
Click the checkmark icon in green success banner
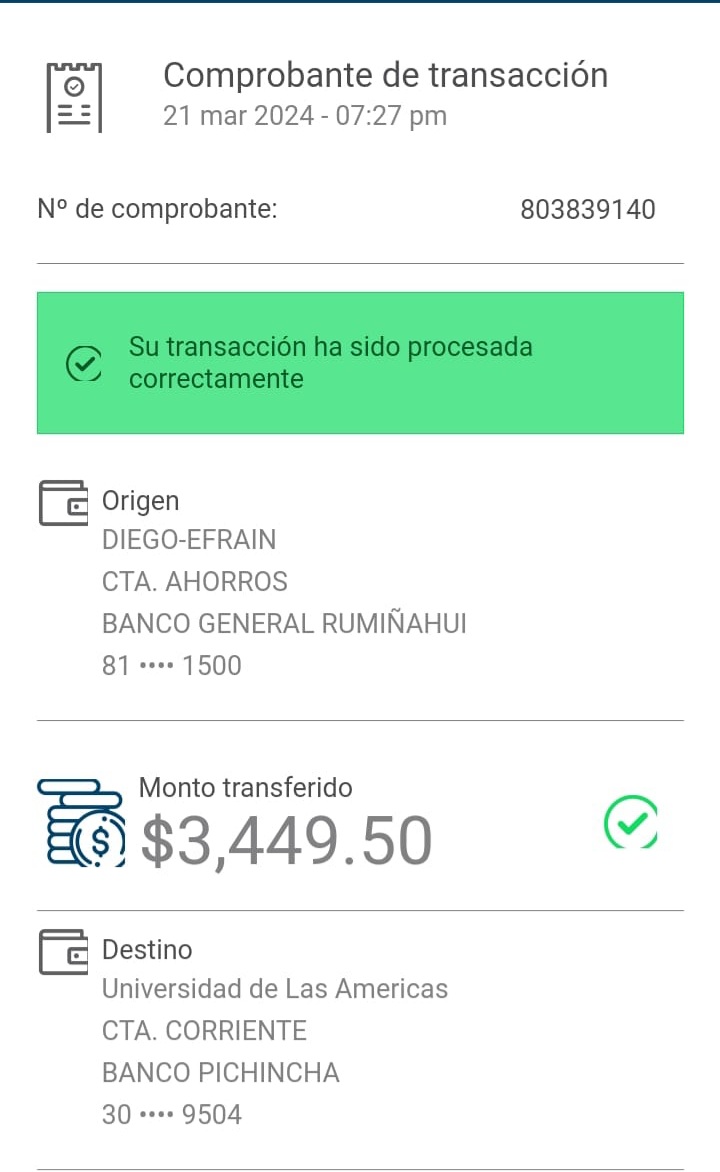[x=83, y=364]
